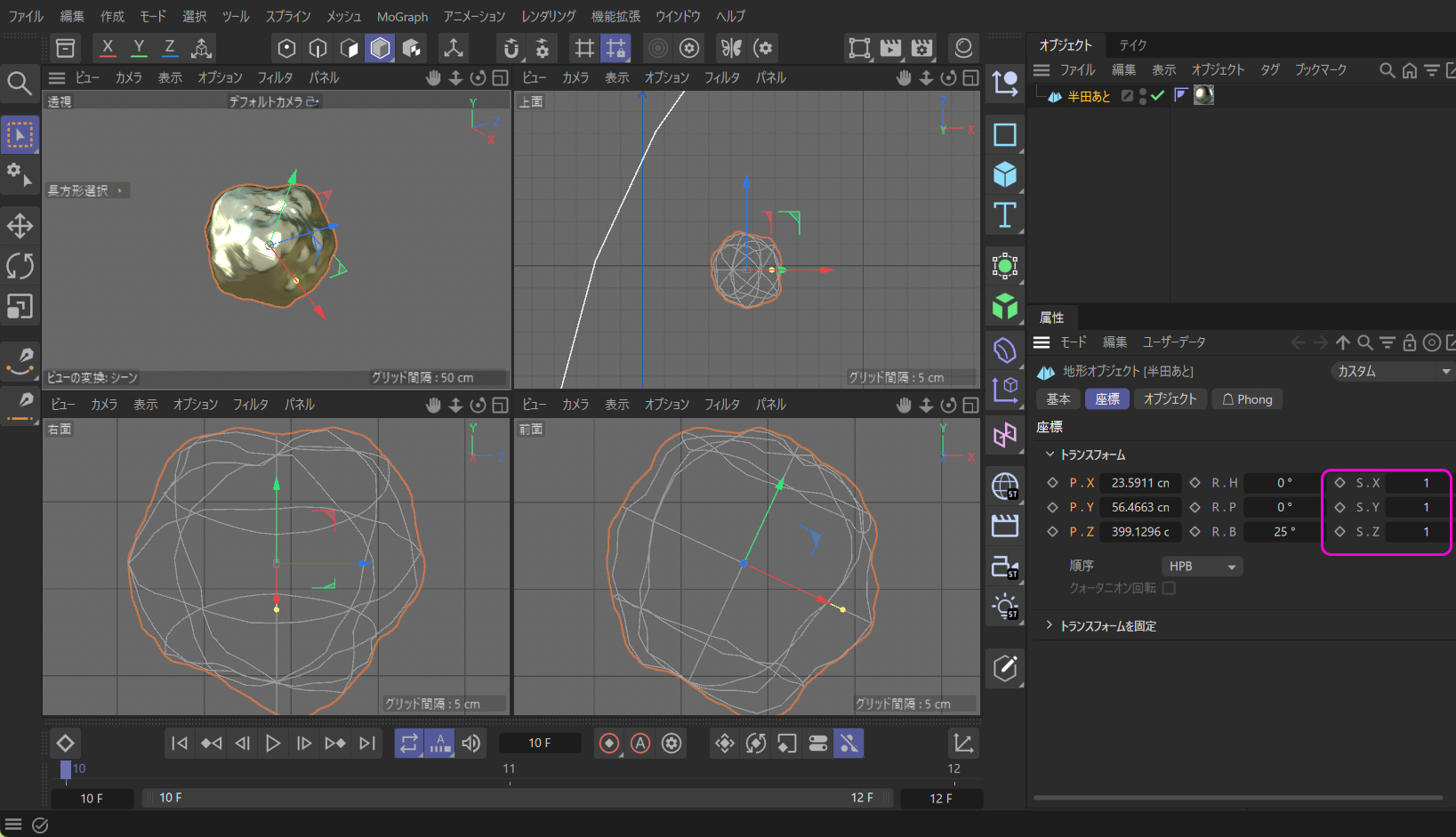Switch to the テイク tab
Viewport: 1456px width, 837px height.
click(x=1132, y=44)
